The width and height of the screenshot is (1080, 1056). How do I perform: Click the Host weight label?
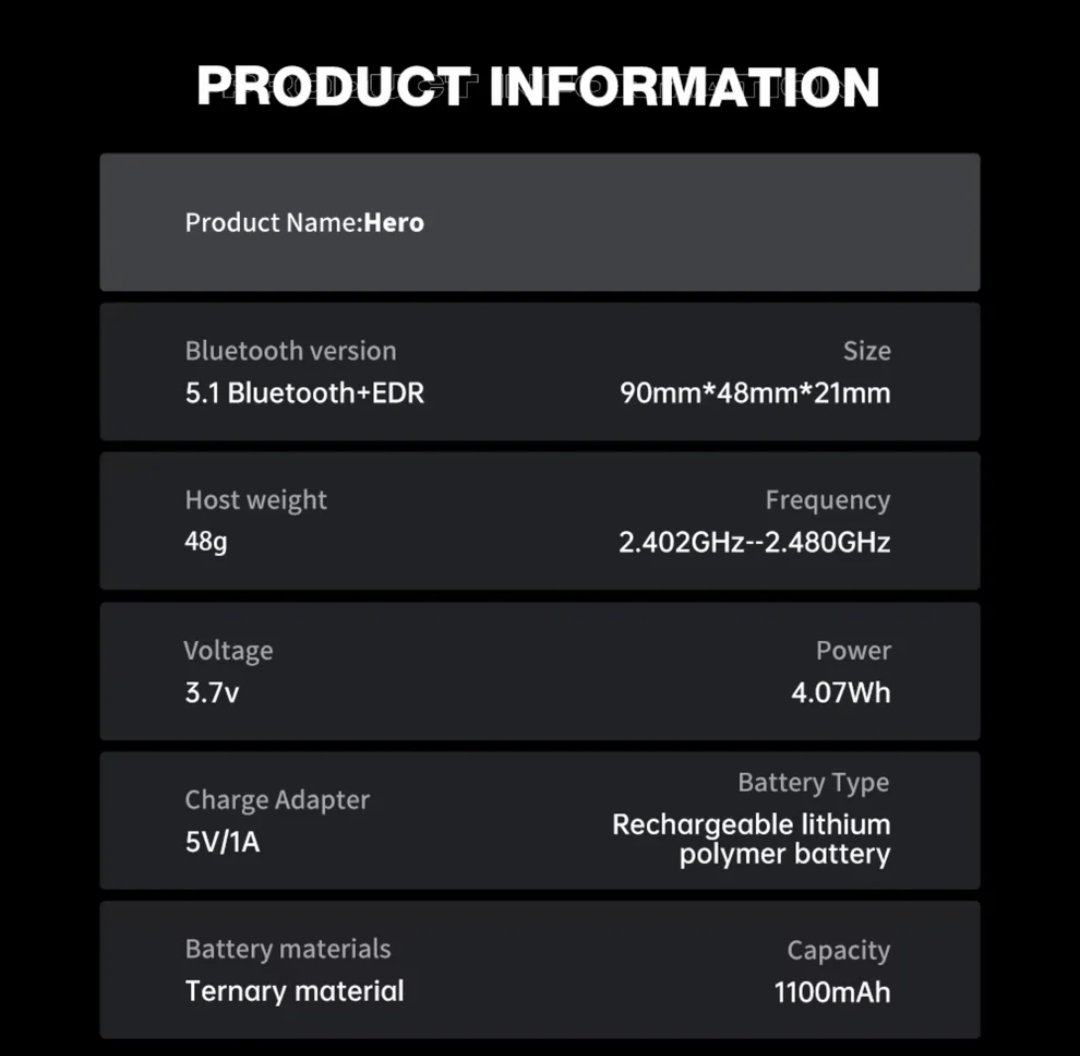click(256, 500)
